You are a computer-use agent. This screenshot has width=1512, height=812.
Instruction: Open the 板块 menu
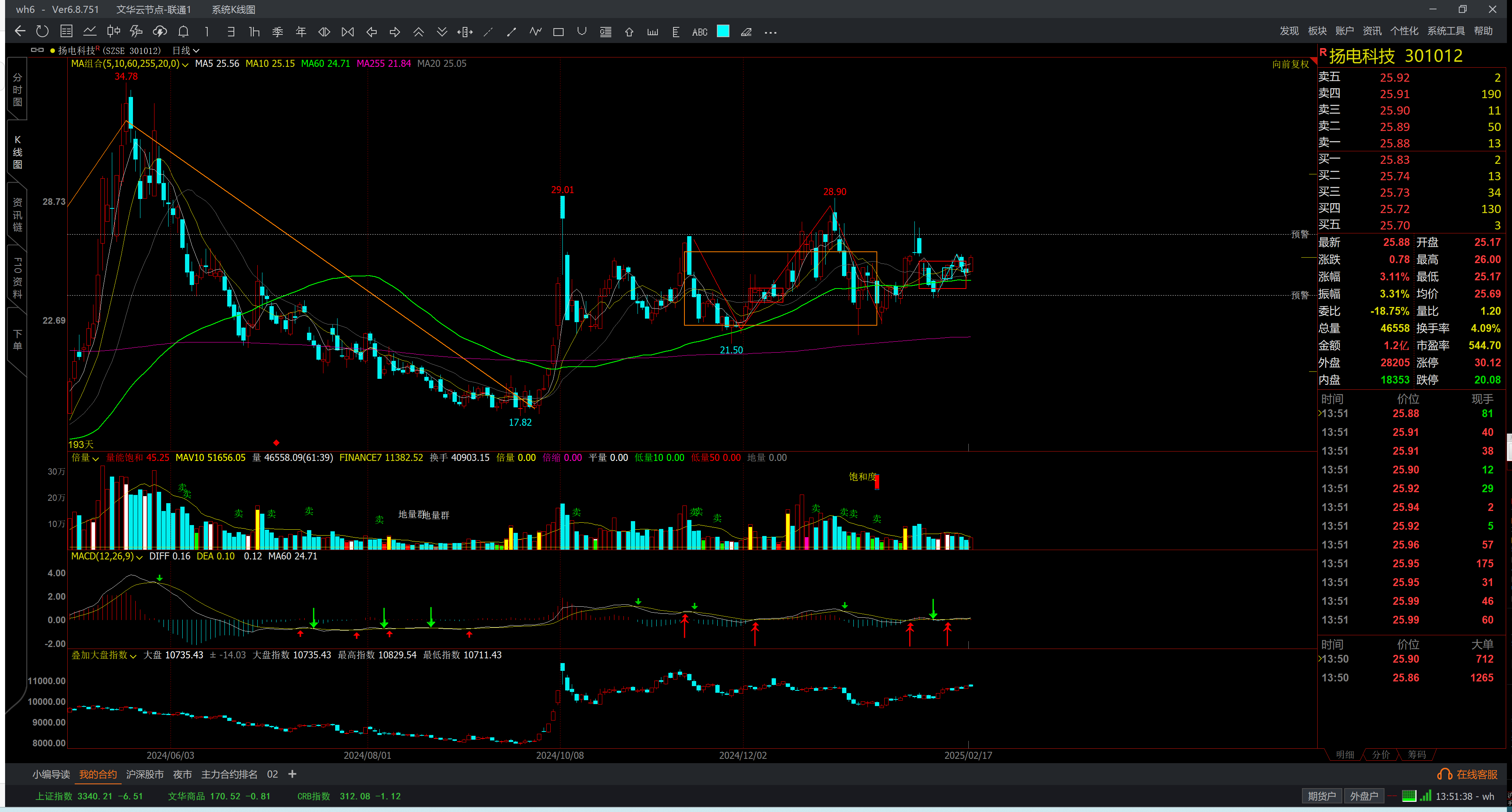pos(1317,30)
